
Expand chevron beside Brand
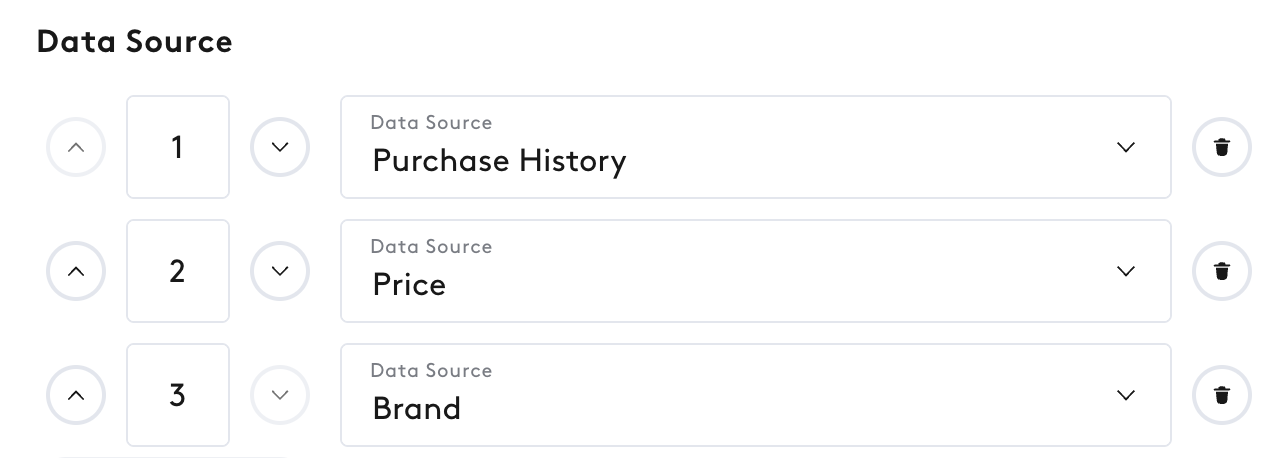tap(1126, 395)
